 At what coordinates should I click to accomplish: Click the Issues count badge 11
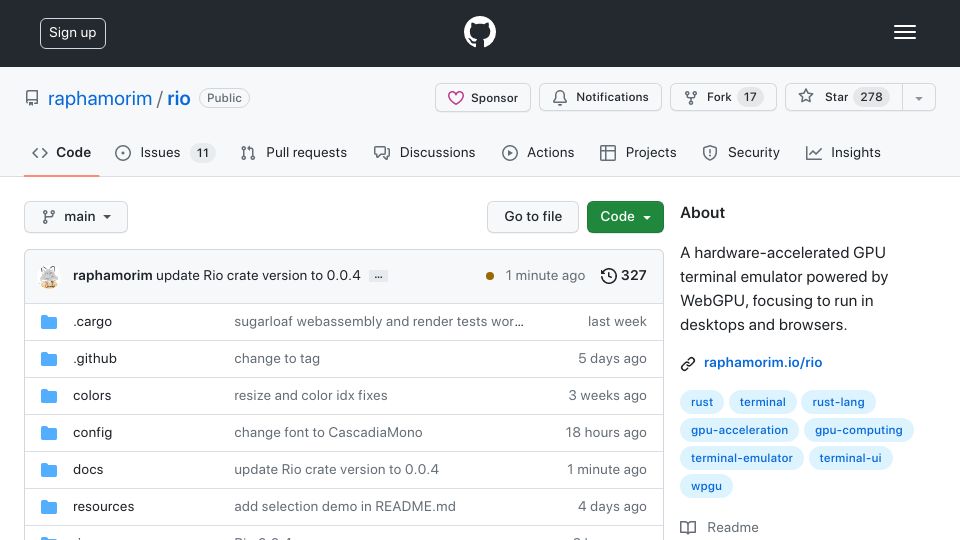pos(203,153)
